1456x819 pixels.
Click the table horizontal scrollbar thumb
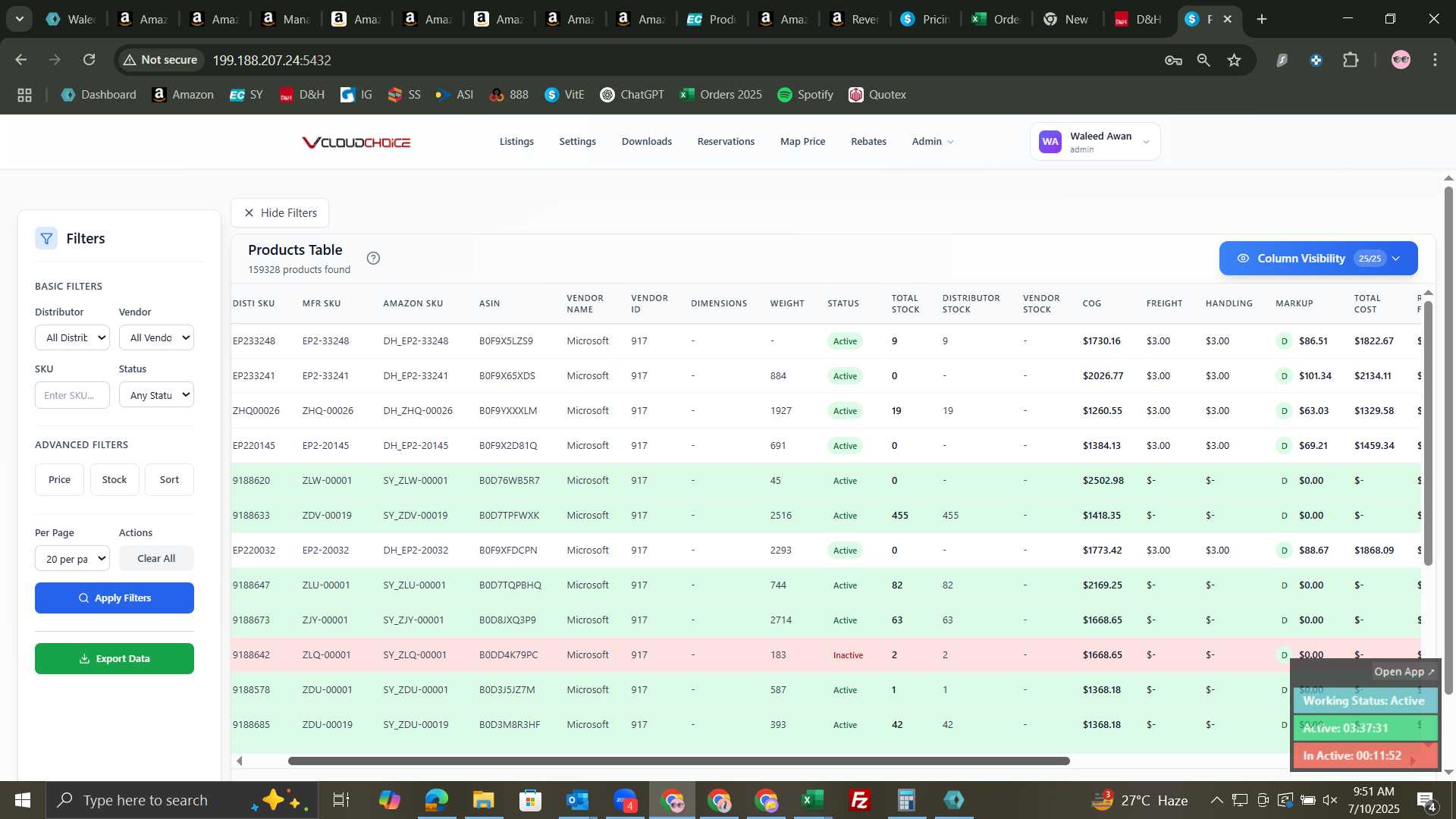point(679,761)
